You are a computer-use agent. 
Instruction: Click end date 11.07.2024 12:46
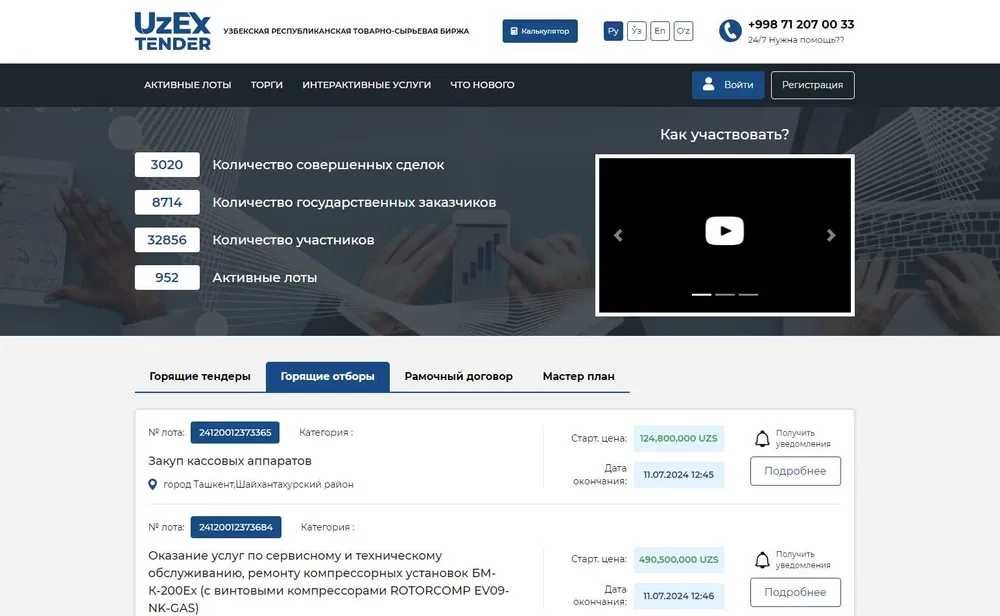(679, 596)
